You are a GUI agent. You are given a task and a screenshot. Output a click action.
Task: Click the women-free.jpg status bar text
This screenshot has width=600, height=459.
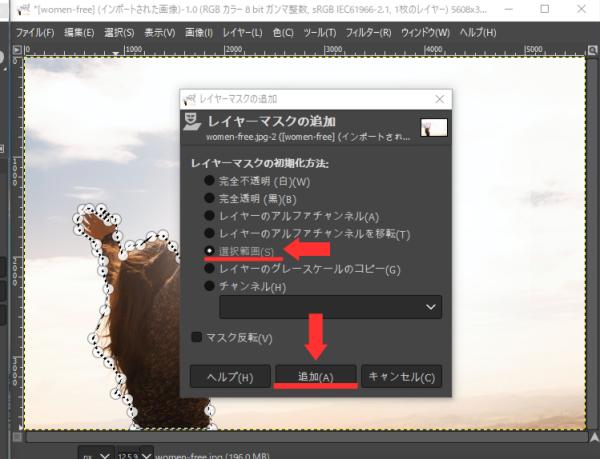coord(212,456)
